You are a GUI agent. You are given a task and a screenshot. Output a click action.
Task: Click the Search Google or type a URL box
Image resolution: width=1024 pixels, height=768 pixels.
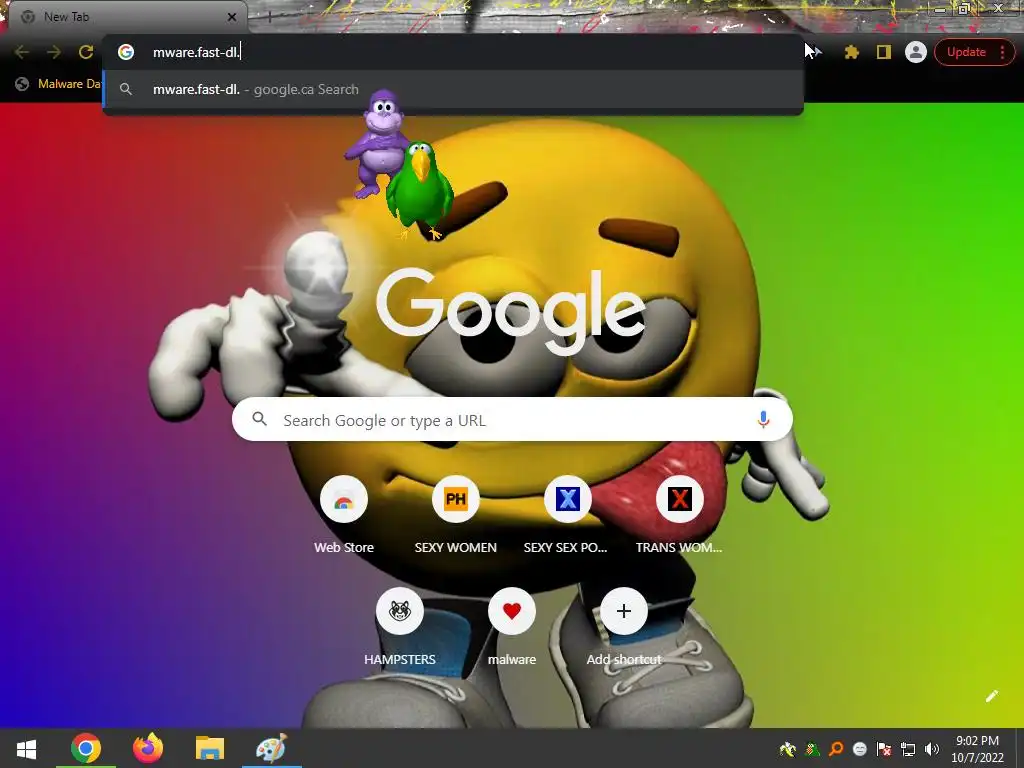(x=512, y=420)
